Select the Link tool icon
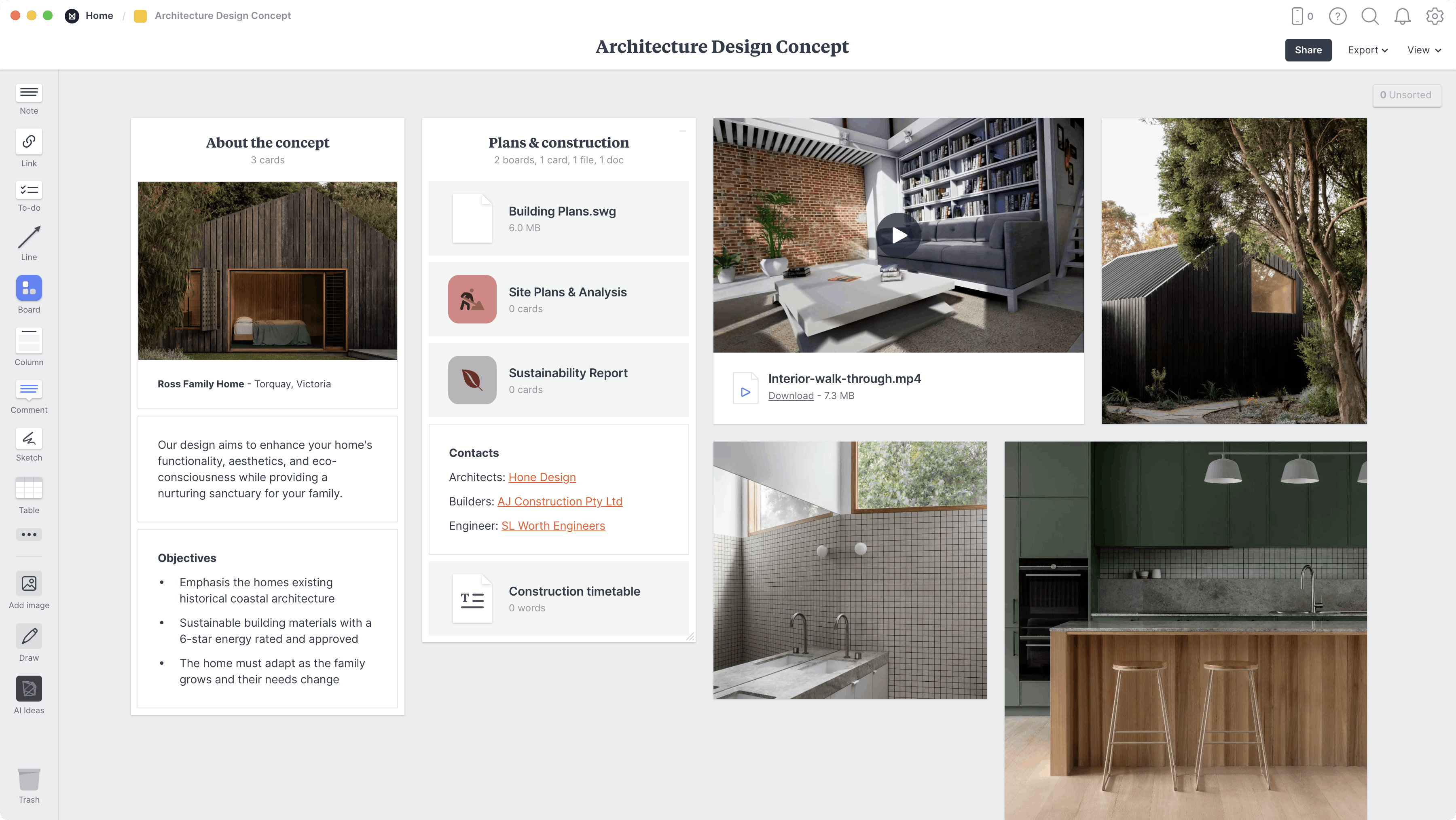 29,142
